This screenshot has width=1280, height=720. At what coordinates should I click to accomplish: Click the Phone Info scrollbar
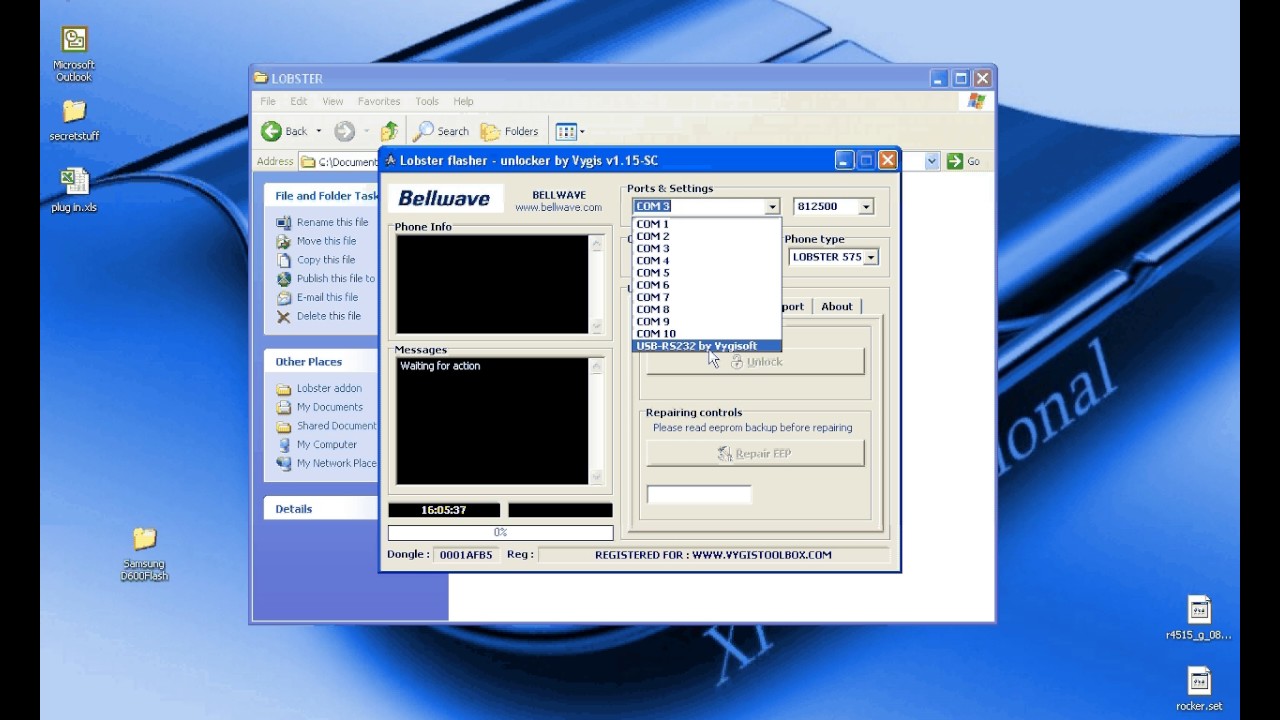(x=597, y=285)
